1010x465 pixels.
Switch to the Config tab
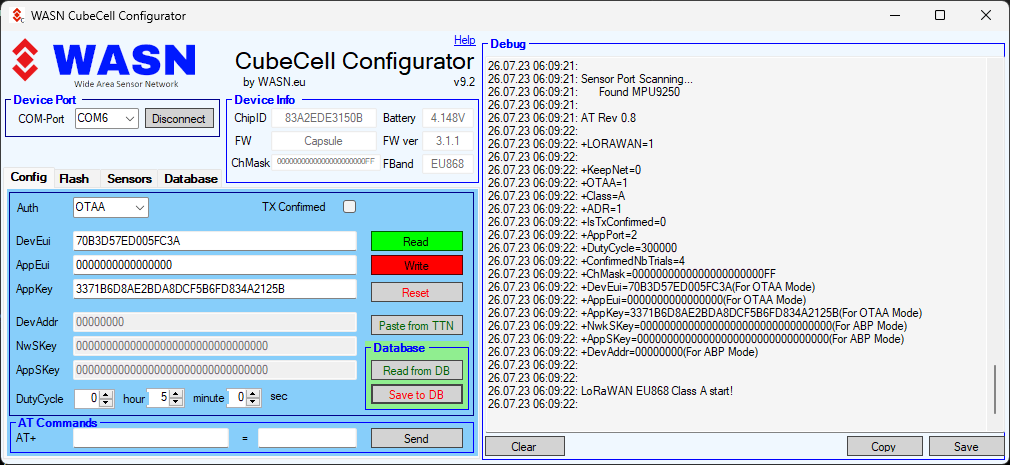[29, 178]
